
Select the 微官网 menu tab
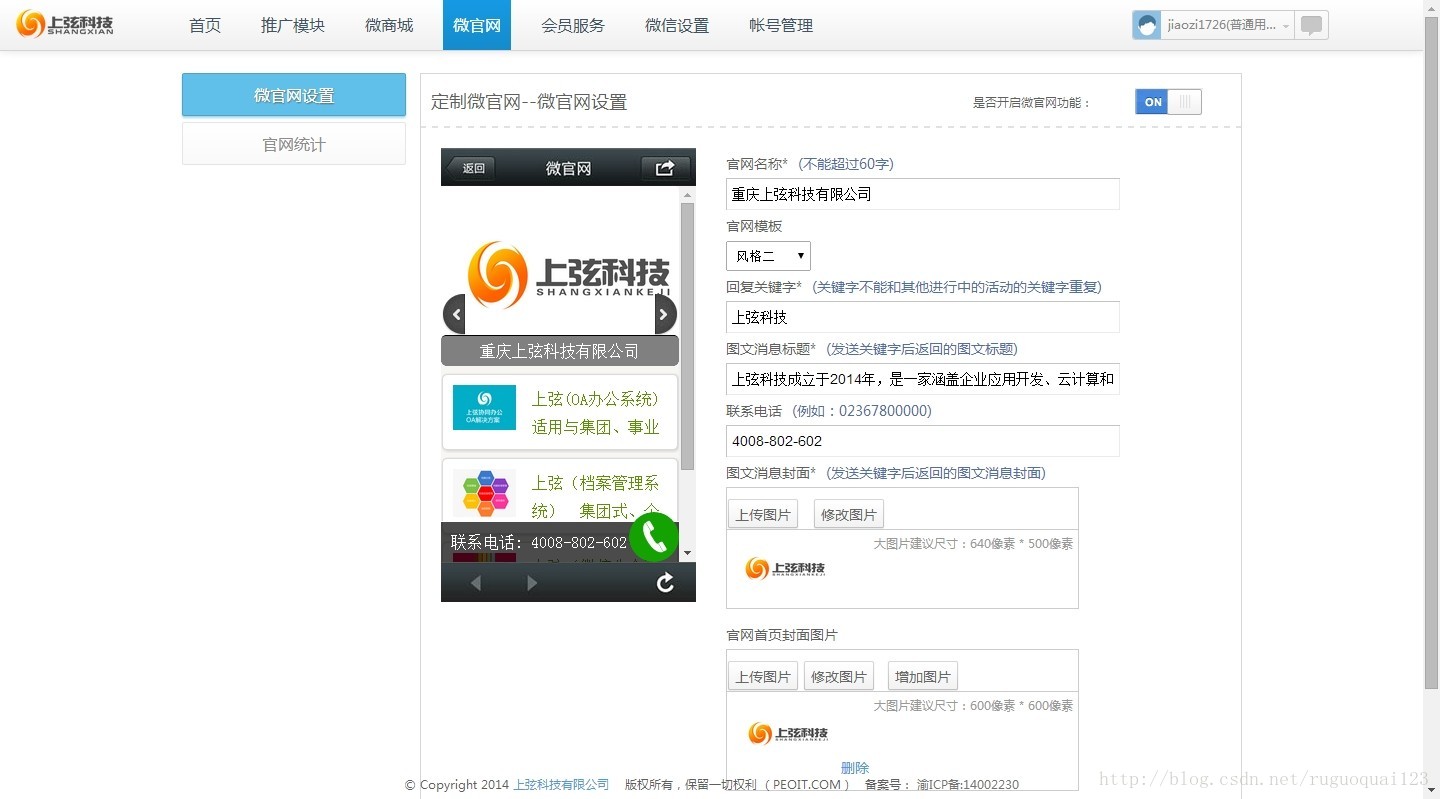pos(477,25)
